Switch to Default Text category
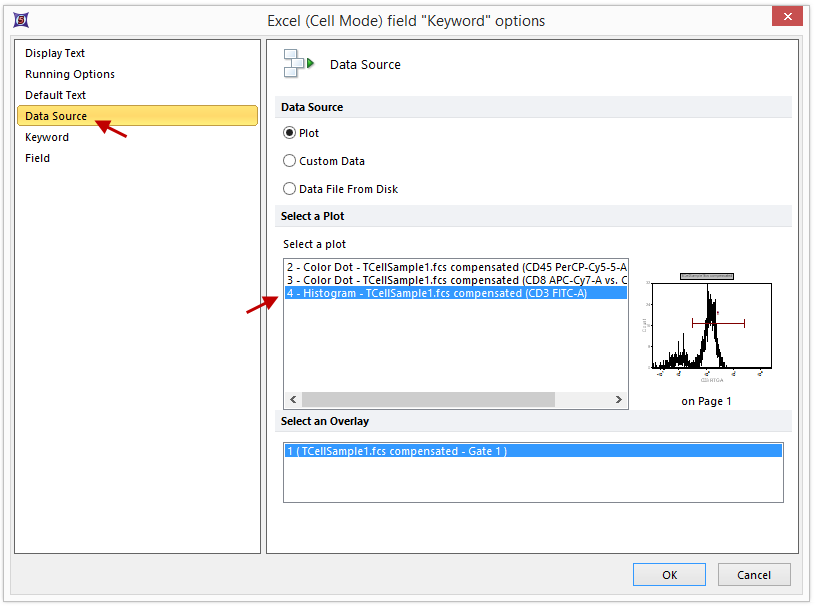815x607 pixels. click(56, 95)
